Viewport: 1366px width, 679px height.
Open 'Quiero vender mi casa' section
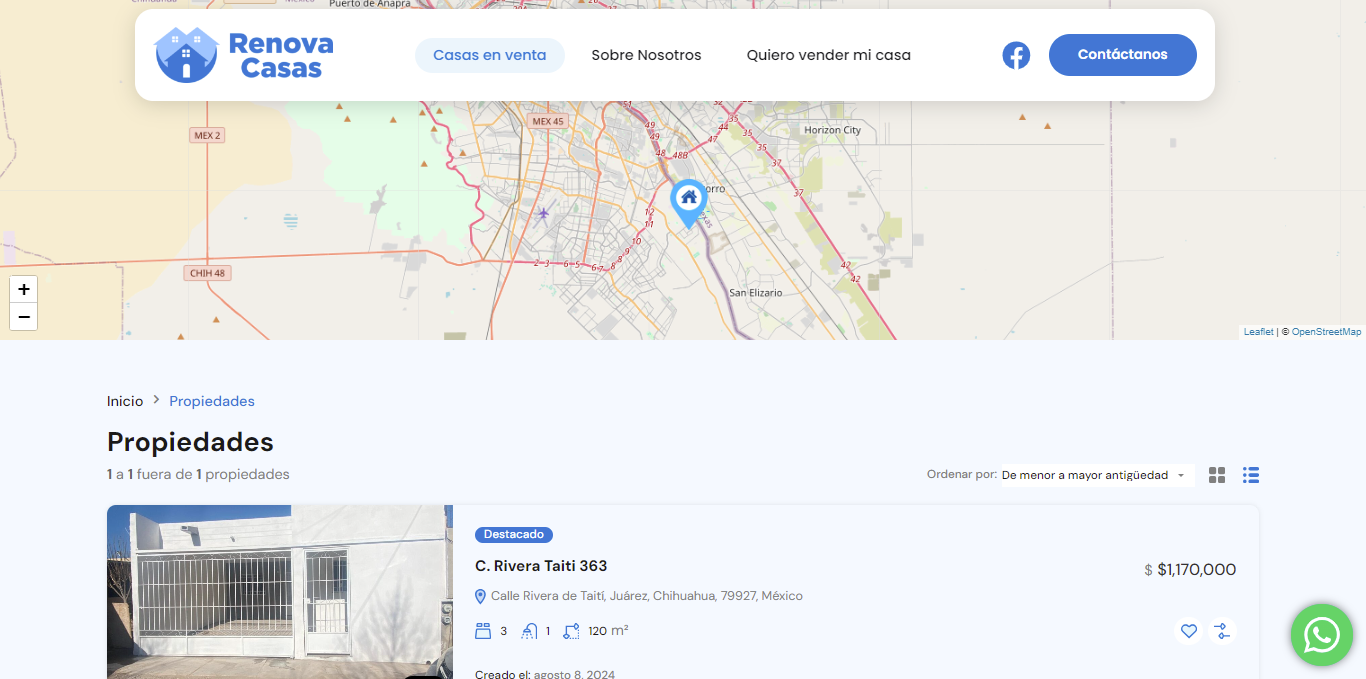pyautogui.click(x=828, y=55)
